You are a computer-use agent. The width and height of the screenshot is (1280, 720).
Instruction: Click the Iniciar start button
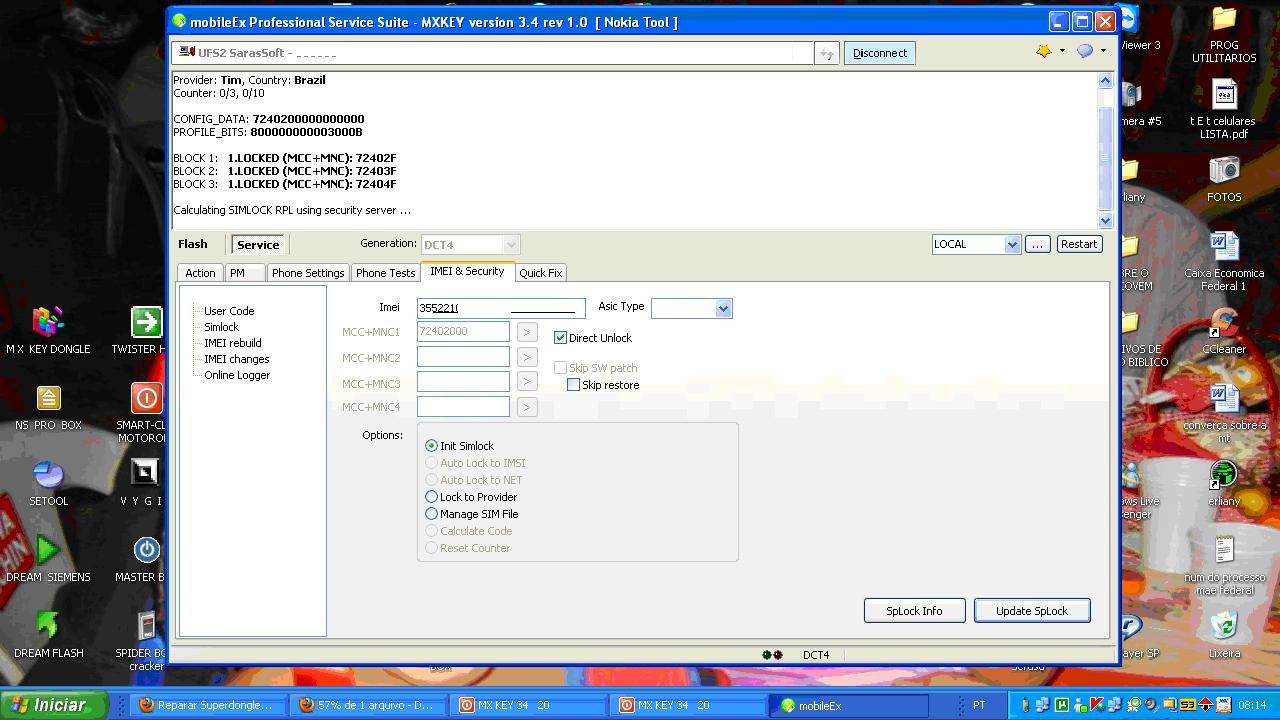pyautogui.click(x=53, y=705)
